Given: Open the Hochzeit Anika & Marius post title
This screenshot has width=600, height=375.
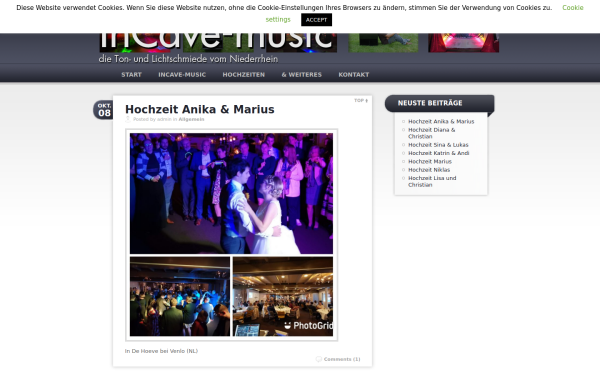Looking at the screenshot, I should tap(200, 109).
